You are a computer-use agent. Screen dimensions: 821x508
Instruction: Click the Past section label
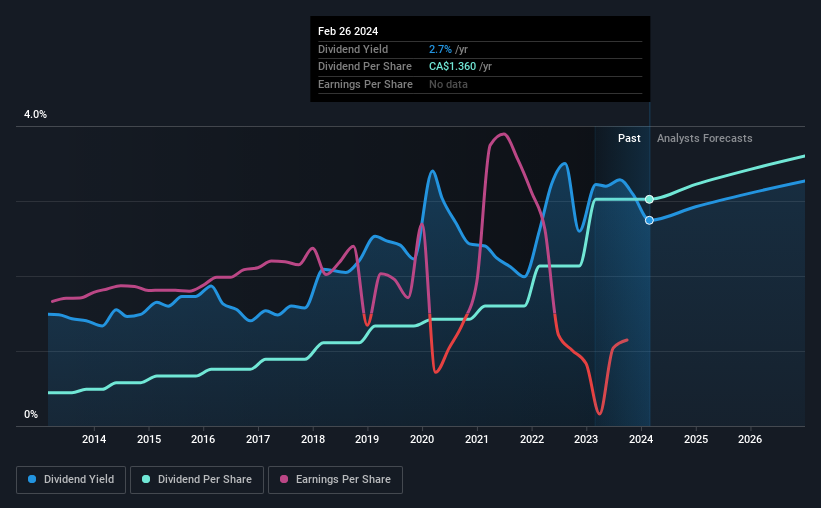tap(629, 138)
